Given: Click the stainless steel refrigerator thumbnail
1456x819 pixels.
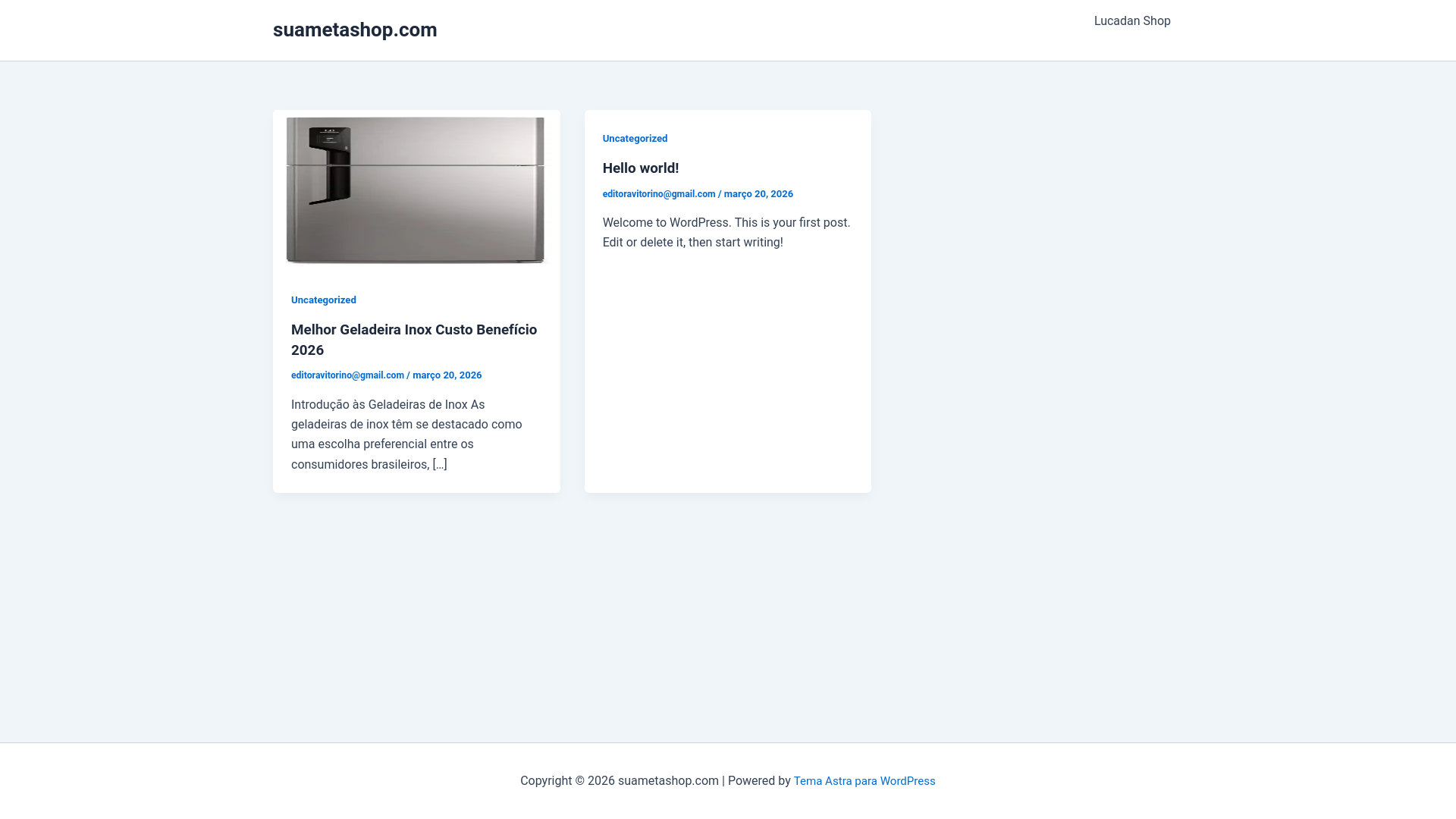Looking at the screenshot, I should click(416, 190).
